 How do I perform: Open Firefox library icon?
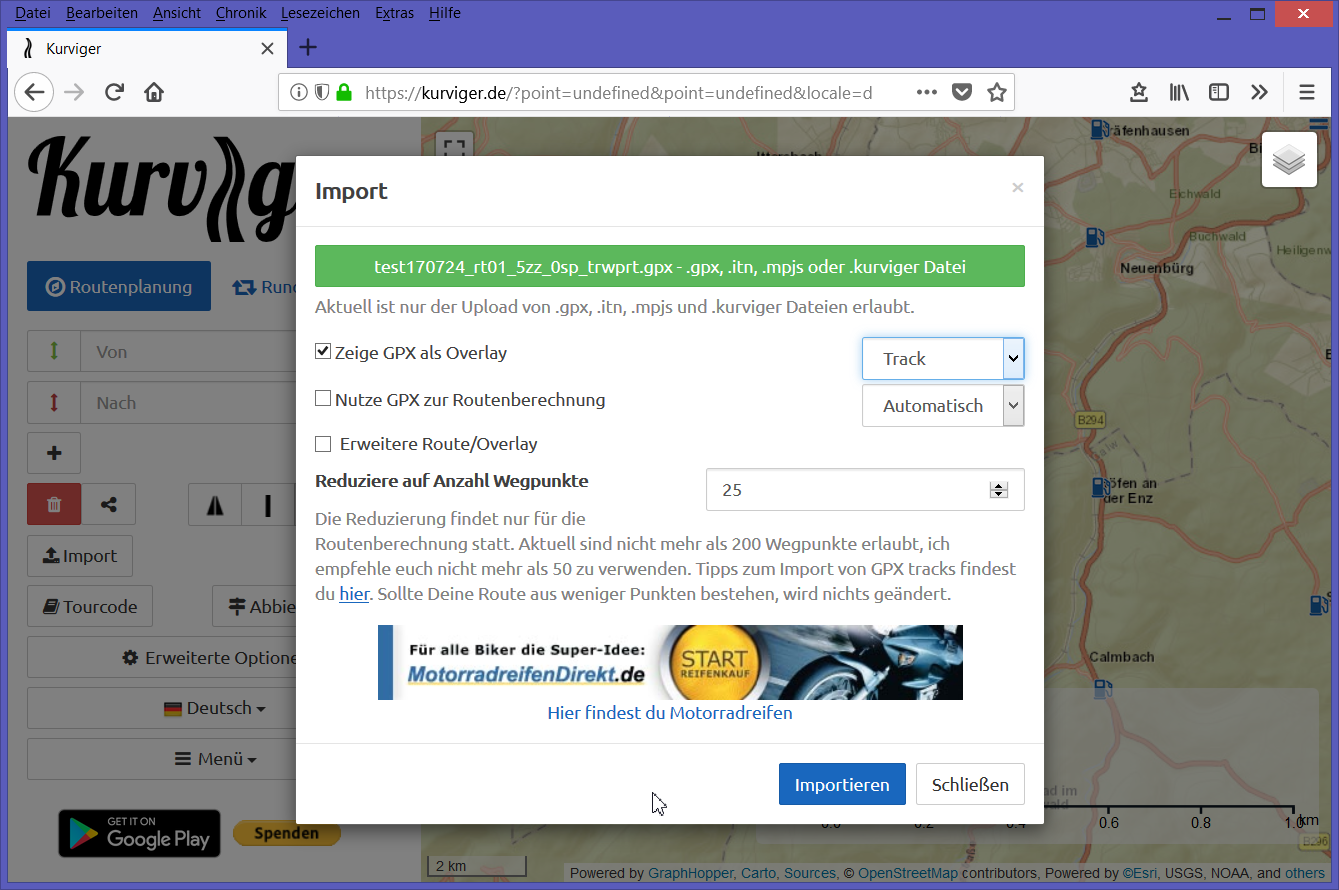pyautogui.click(x=1179, y=92)
